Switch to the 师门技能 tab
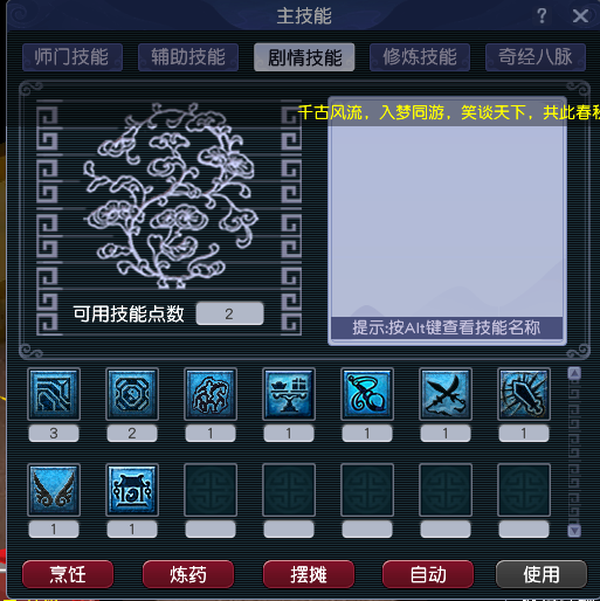 pos(72,57)
